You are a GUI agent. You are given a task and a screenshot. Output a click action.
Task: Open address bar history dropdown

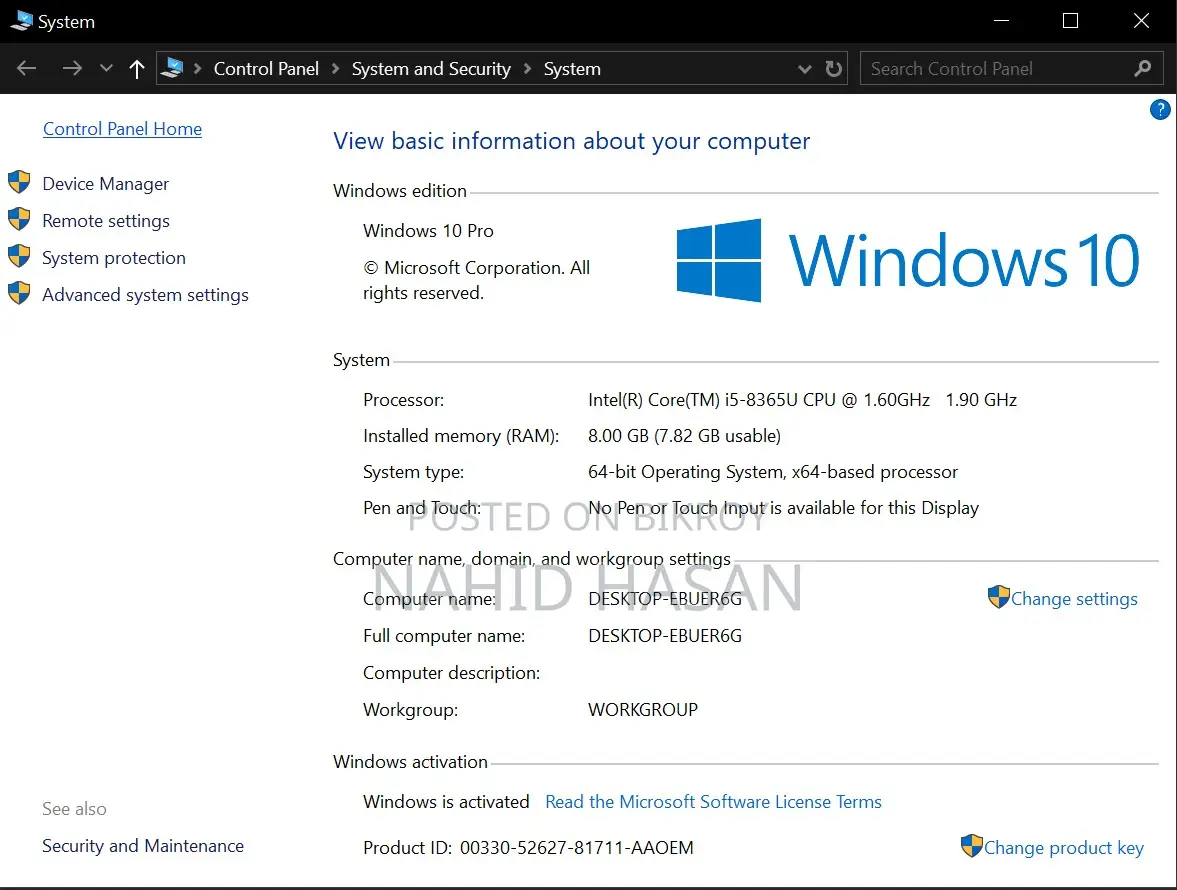click(x=805, y=69)
